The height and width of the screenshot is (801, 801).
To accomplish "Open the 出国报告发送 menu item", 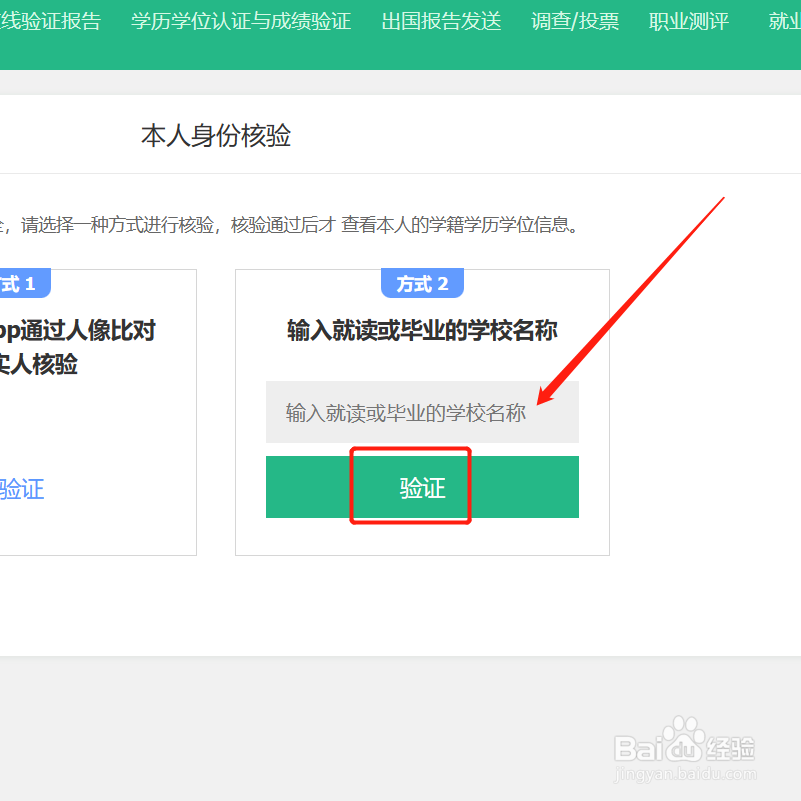I will coord(441,21).
